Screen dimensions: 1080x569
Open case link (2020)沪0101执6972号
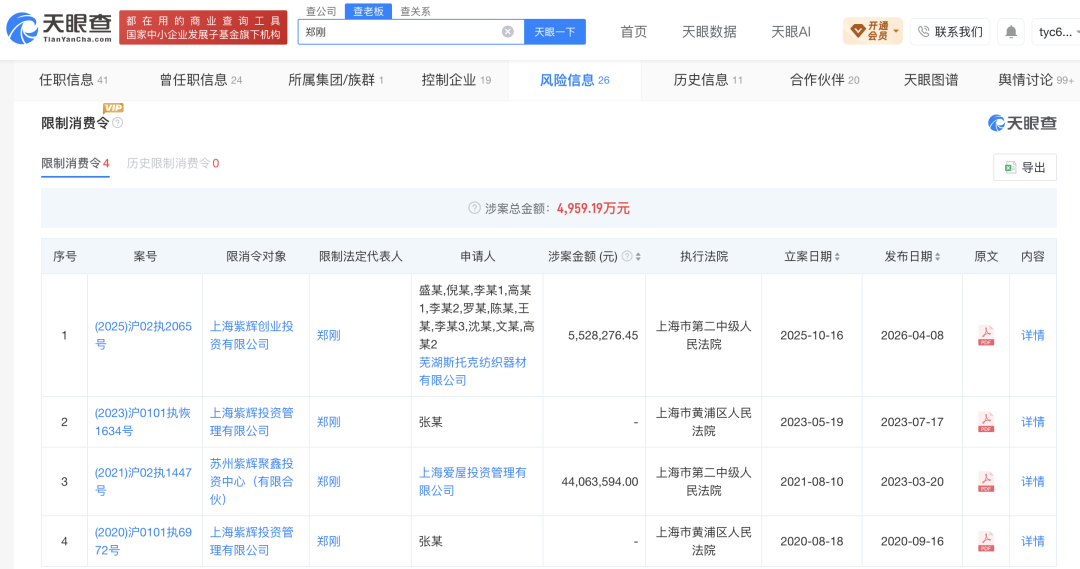click(x=143, y=541)
